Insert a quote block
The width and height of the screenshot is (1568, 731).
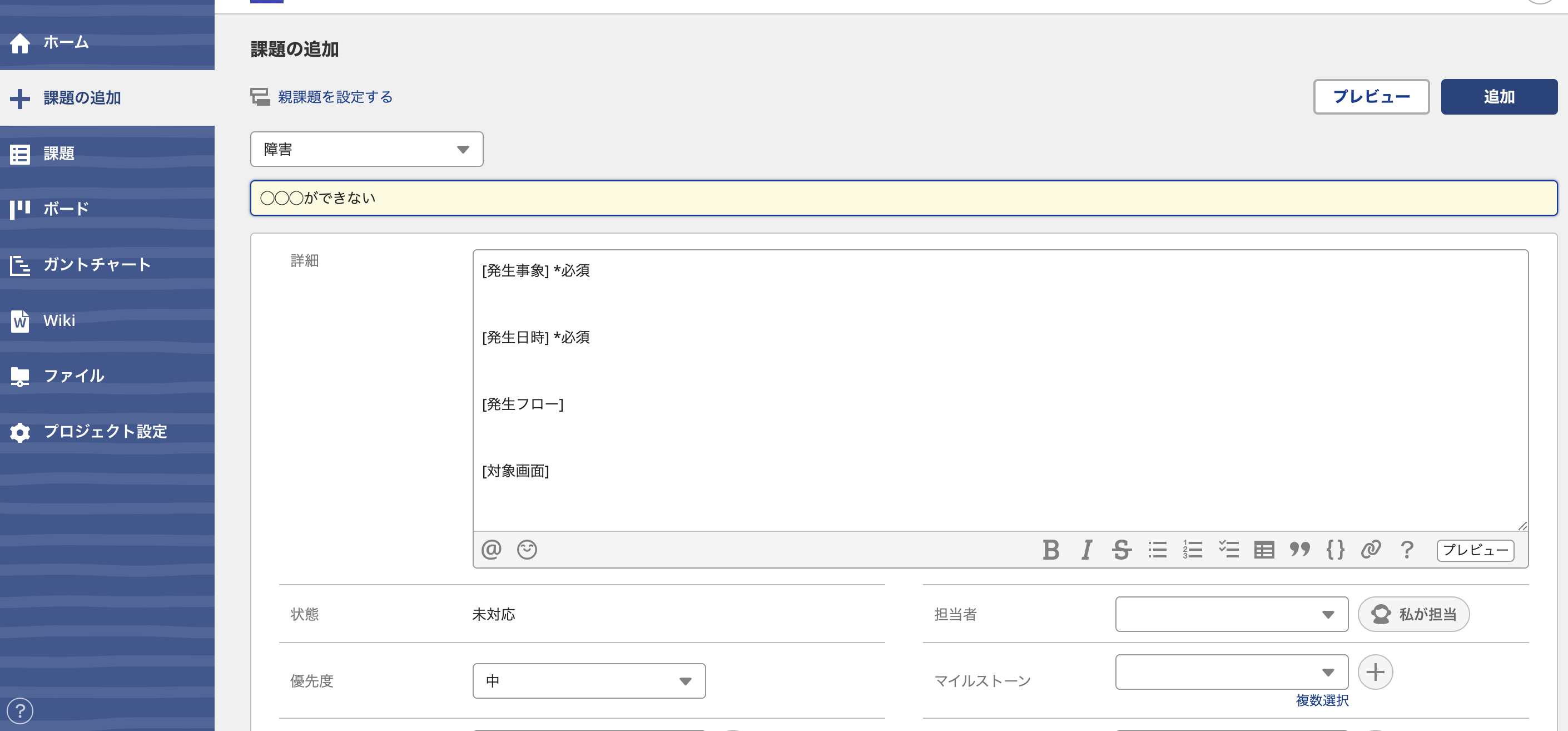click(1299, 550)
